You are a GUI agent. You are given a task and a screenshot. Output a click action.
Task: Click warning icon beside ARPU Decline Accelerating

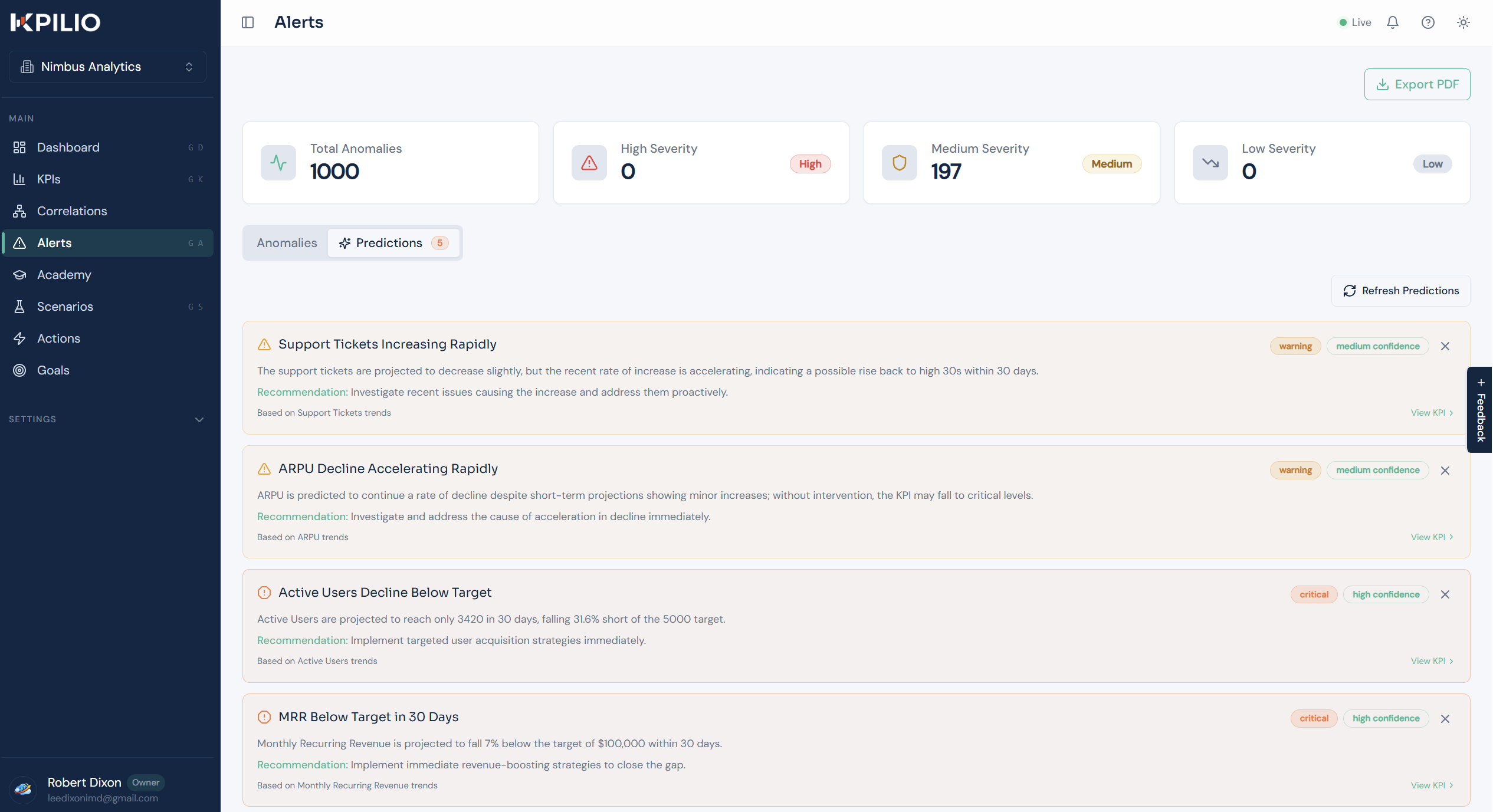pos(264,469)
